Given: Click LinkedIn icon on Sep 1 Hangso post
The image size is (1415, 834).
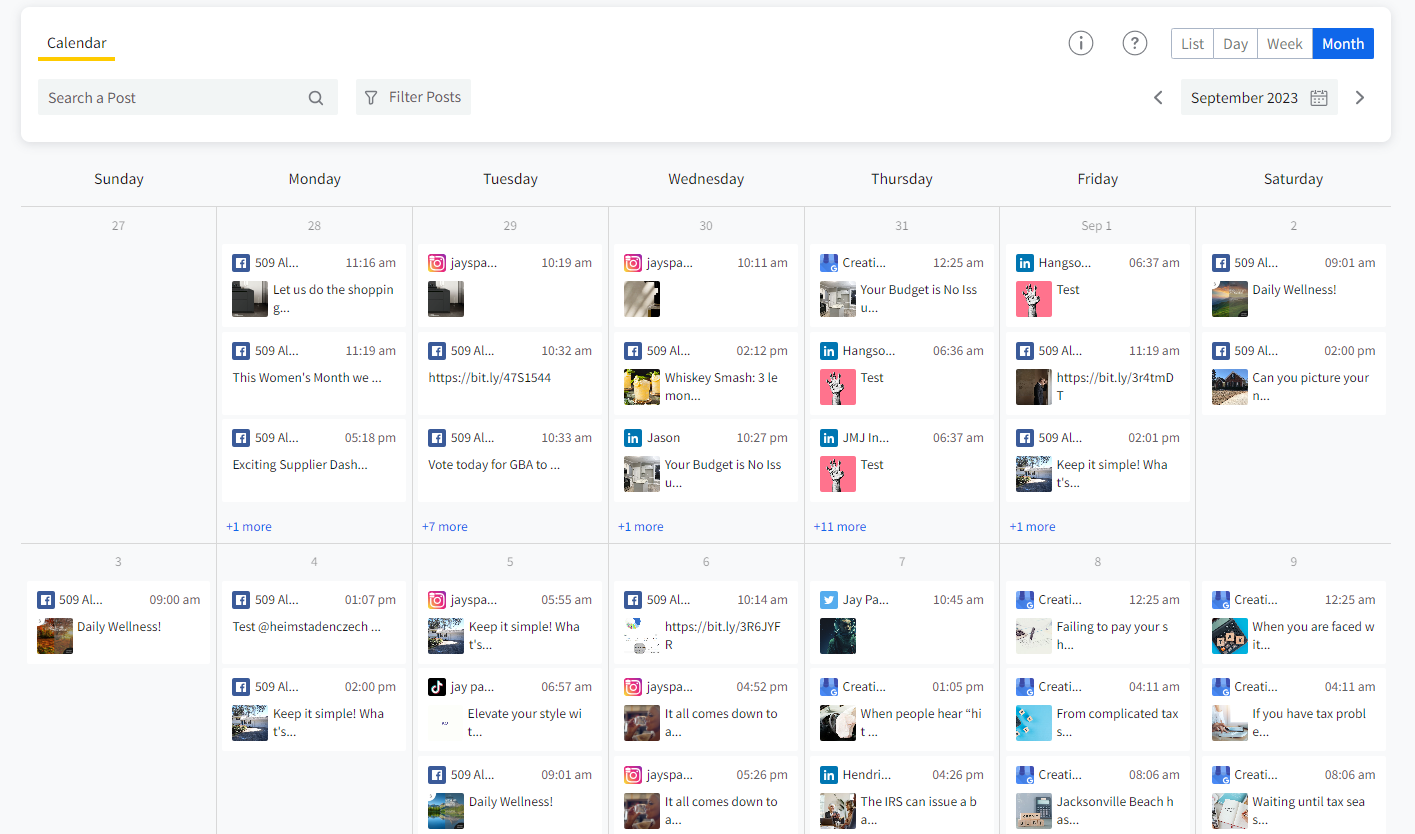Looking at the screenshot, I should coord(1024,263).
